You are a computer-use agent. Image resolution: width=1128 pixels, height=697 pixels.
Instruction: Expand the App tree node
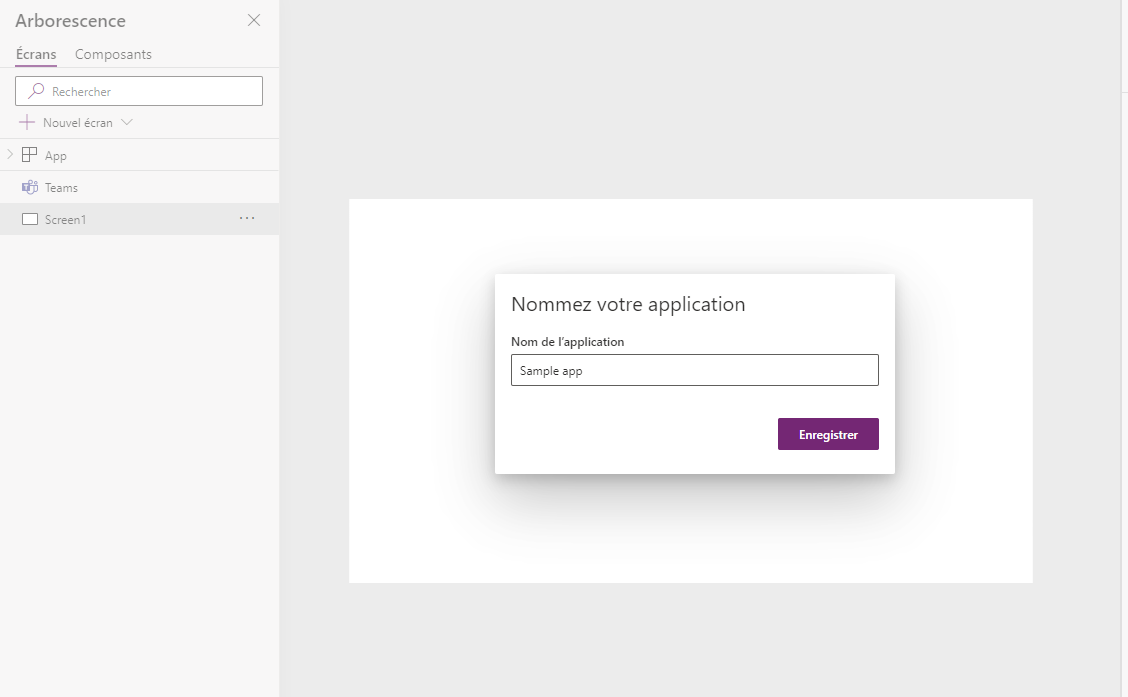10,155
